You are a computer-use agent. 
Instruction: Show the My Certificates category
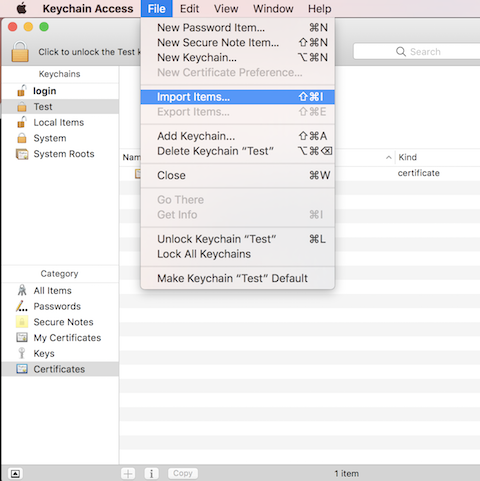click(x=60, y=337)
